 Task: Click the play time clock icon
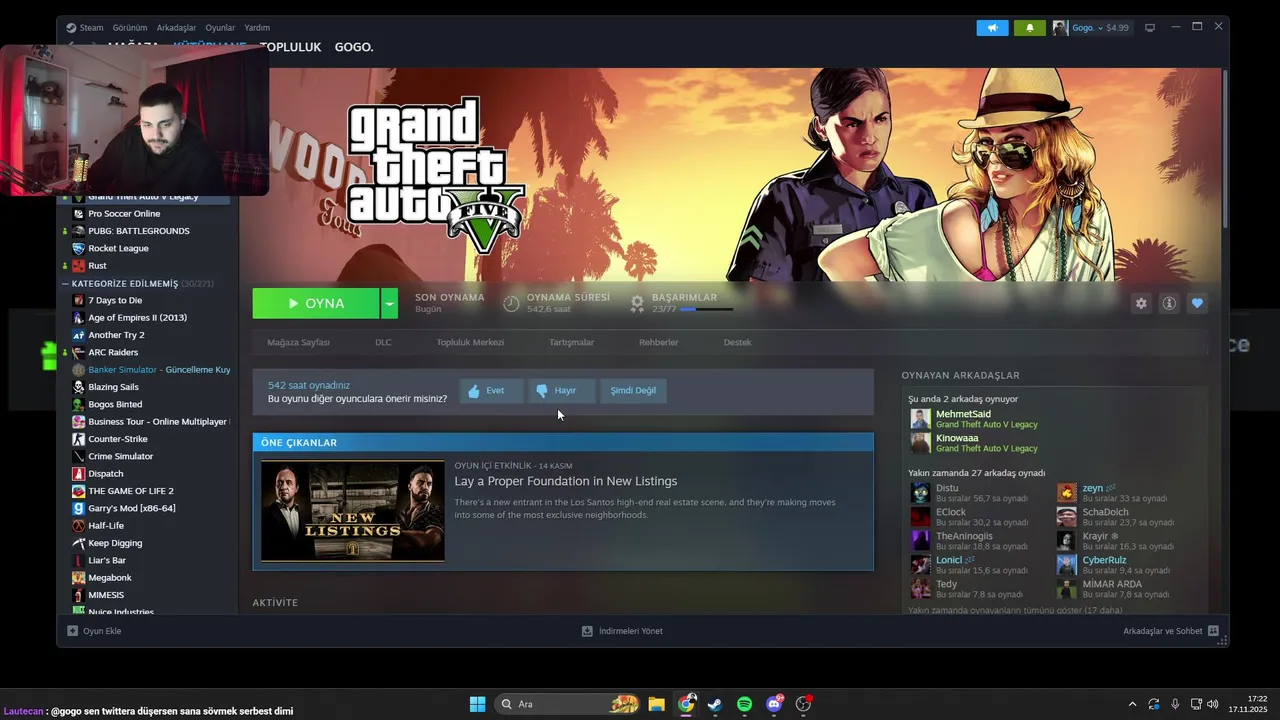(511, 303)
